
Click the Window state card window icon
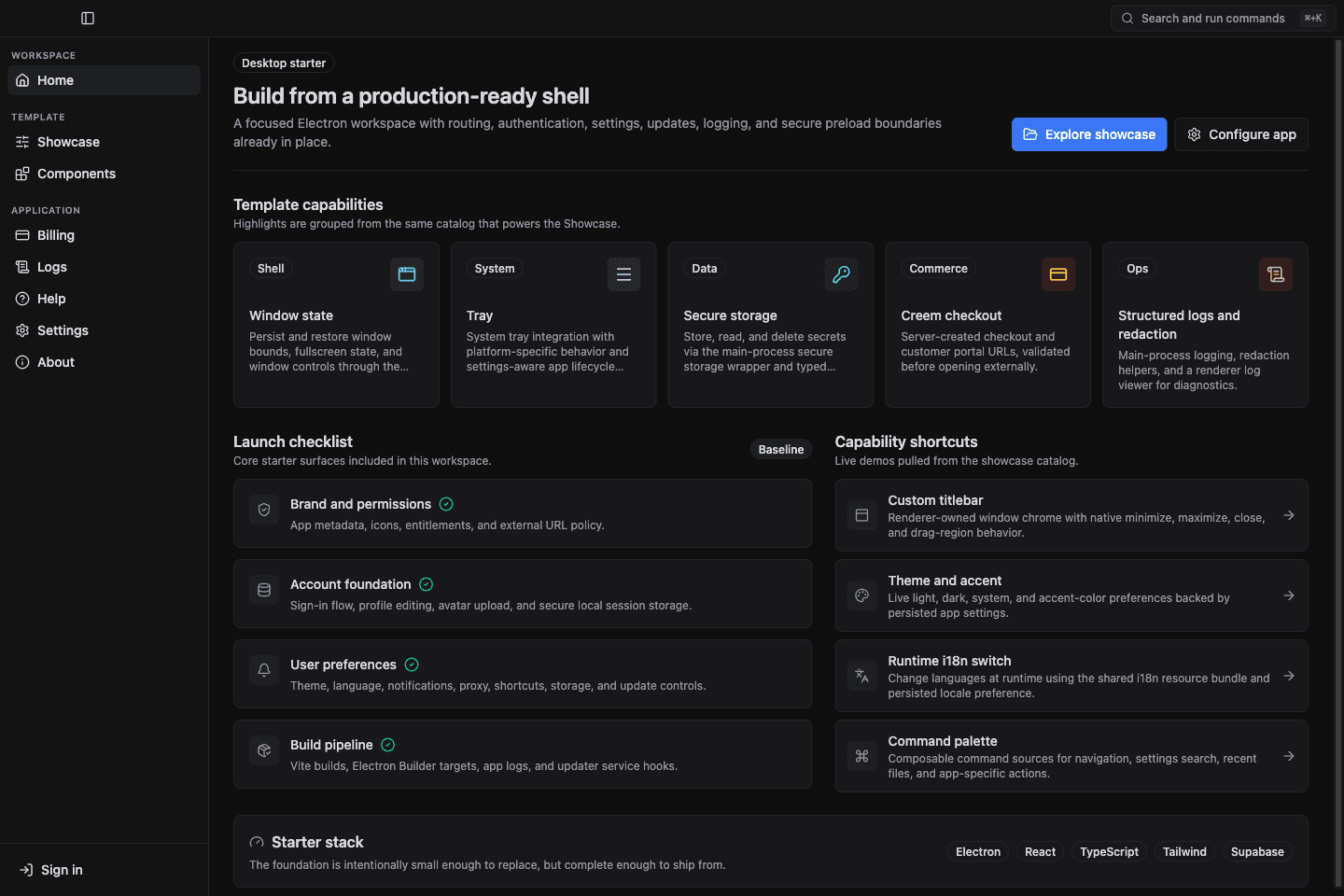tap(407, 274)
